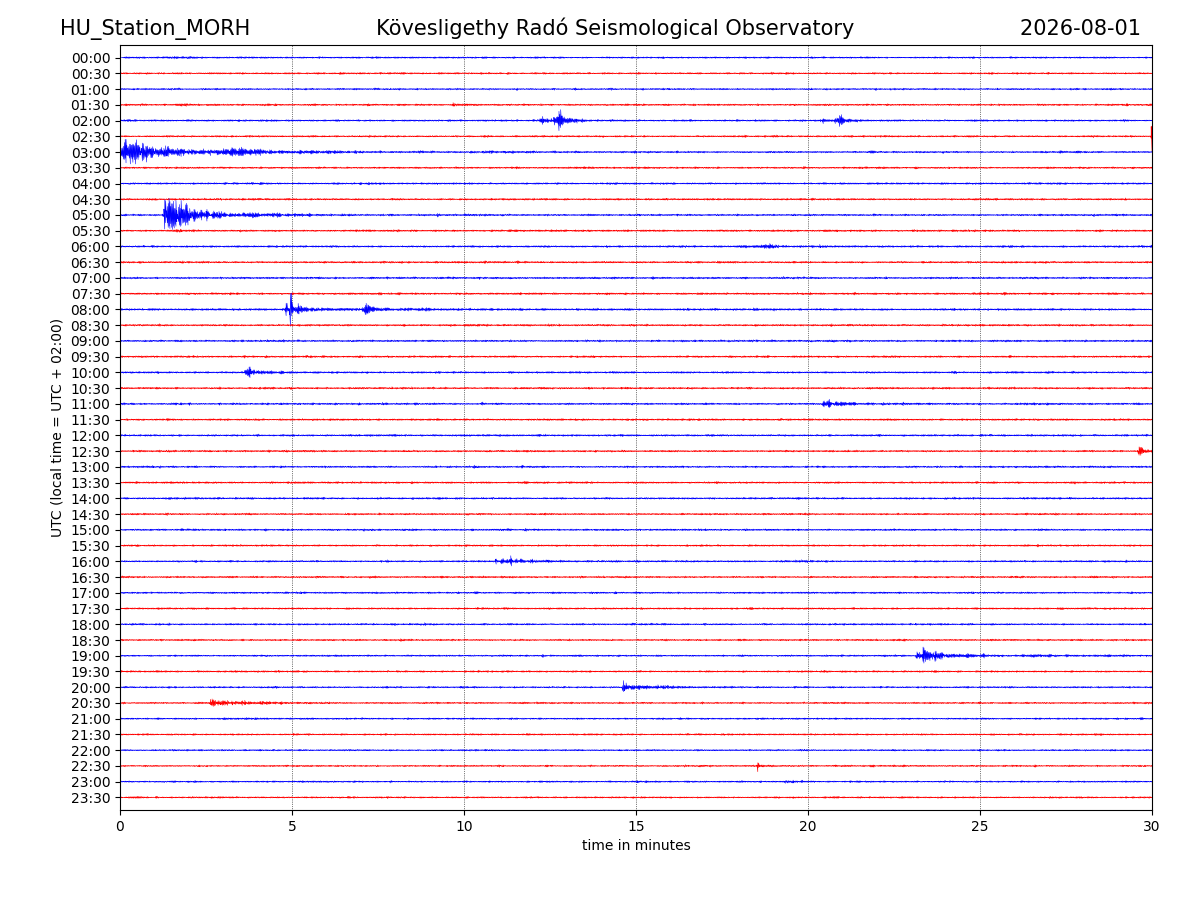Click the x-axis tick label 15
This screenshot has height=900, width=1200.
tap(636, 826)
